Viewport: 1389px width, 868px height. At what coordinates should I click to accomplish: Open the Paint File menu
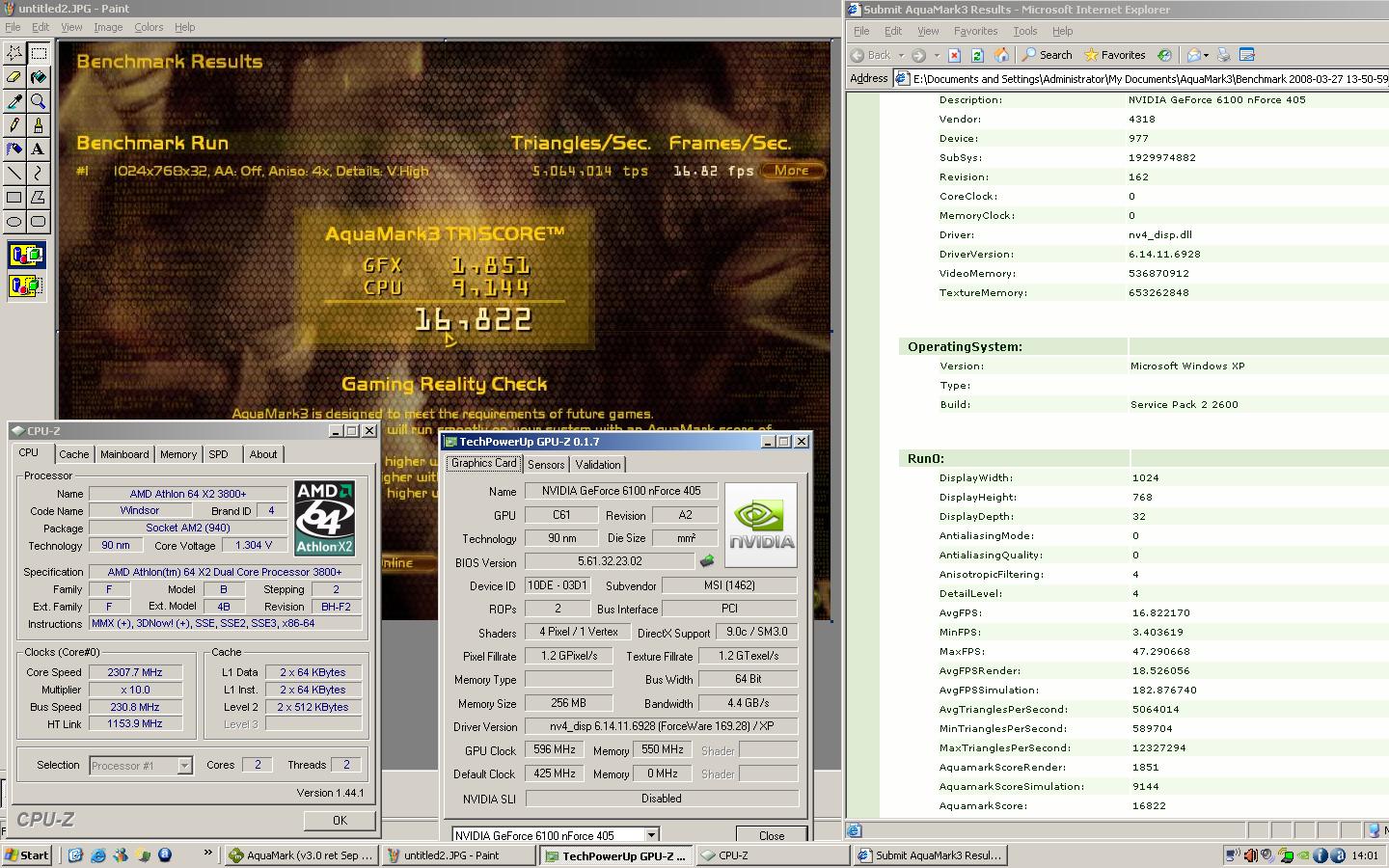pyautogui.click(x=13, y=27)
